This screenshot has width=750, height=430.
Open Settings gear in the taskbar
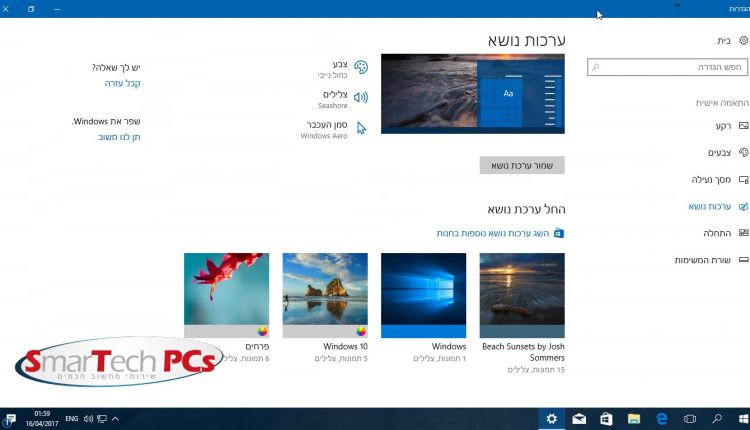coord(551,419)
